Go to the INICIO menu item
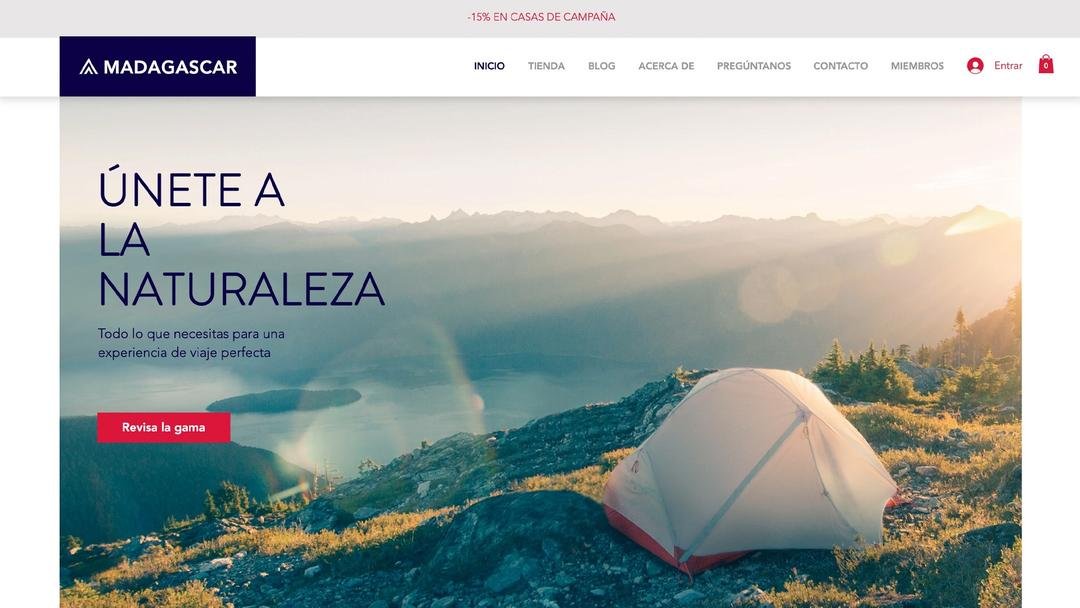1080x608 pixels. [489, 66]
